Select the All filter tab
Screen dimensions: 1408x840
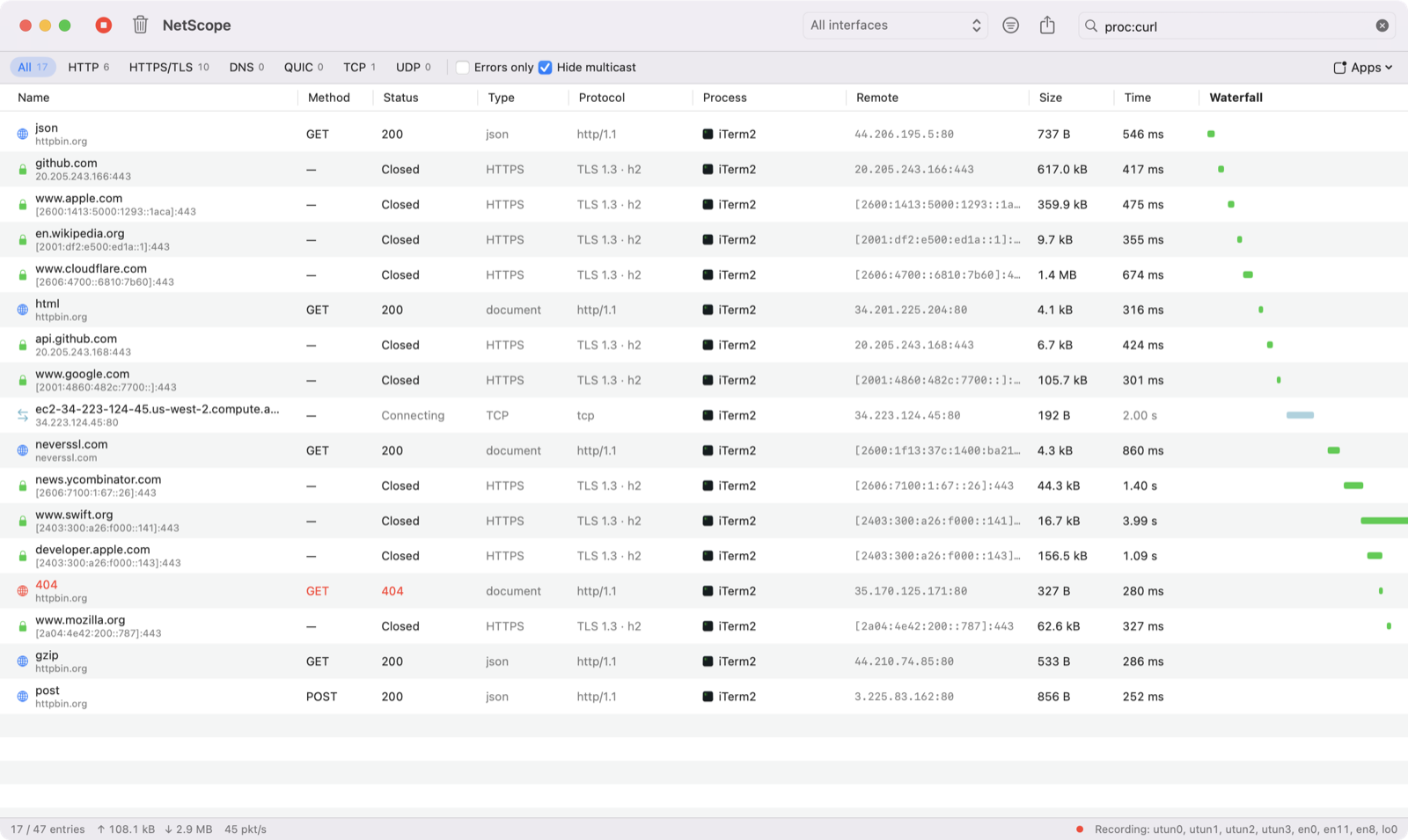point(33,67)
